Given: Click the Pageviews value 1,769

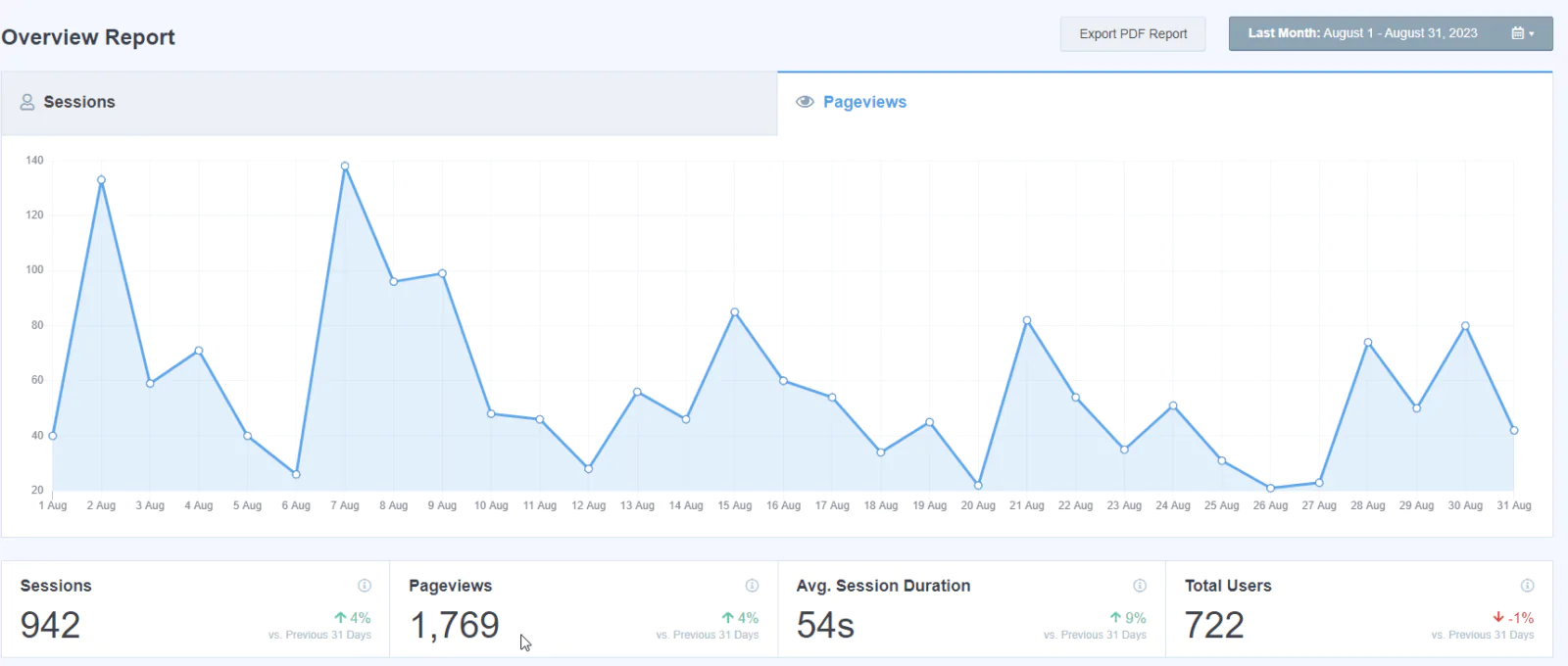Looking at the screenshot, I should [x=455, y=625].
